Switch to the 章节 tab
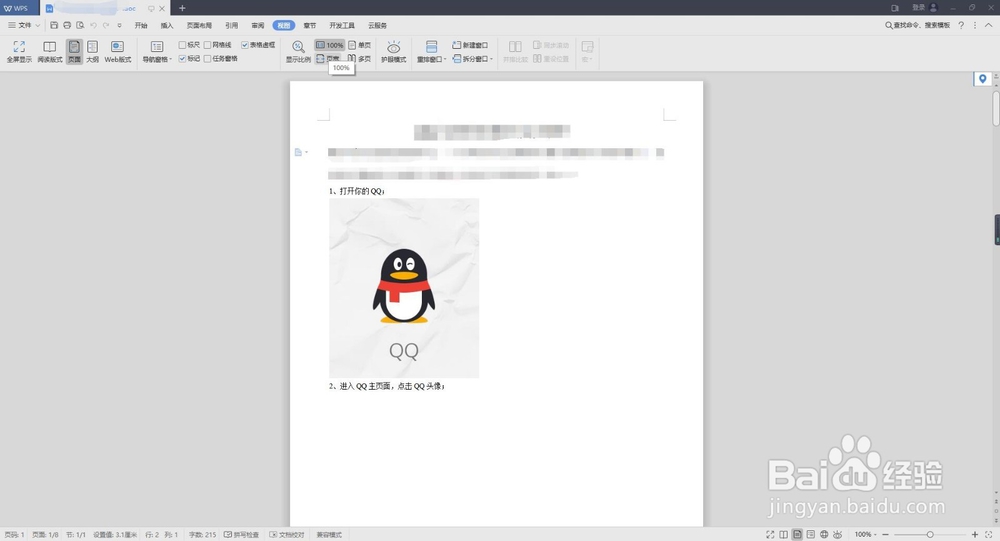 (x=310, y=26)
